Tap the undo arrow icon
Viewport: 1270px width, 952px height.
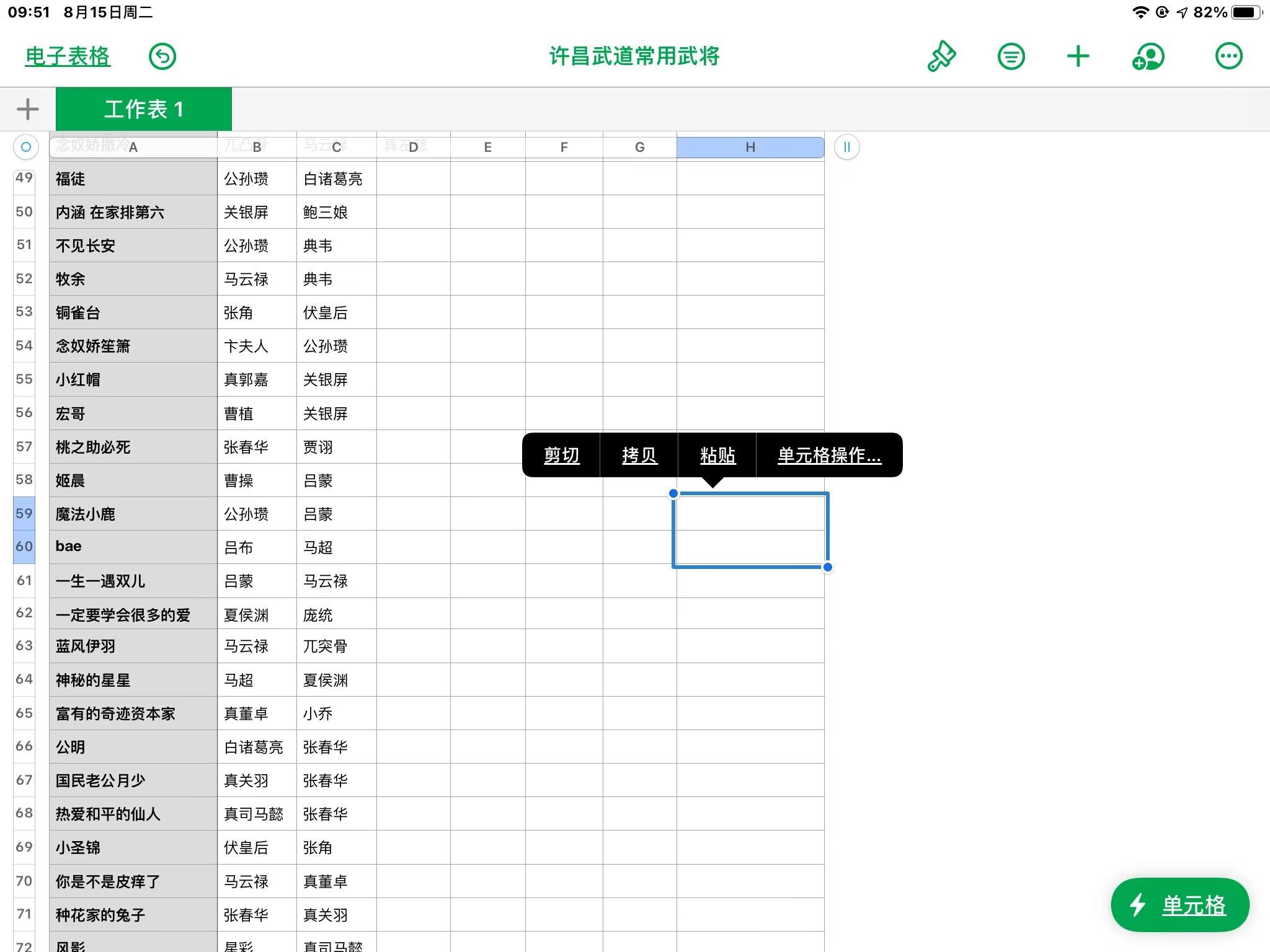coord(162,56)
